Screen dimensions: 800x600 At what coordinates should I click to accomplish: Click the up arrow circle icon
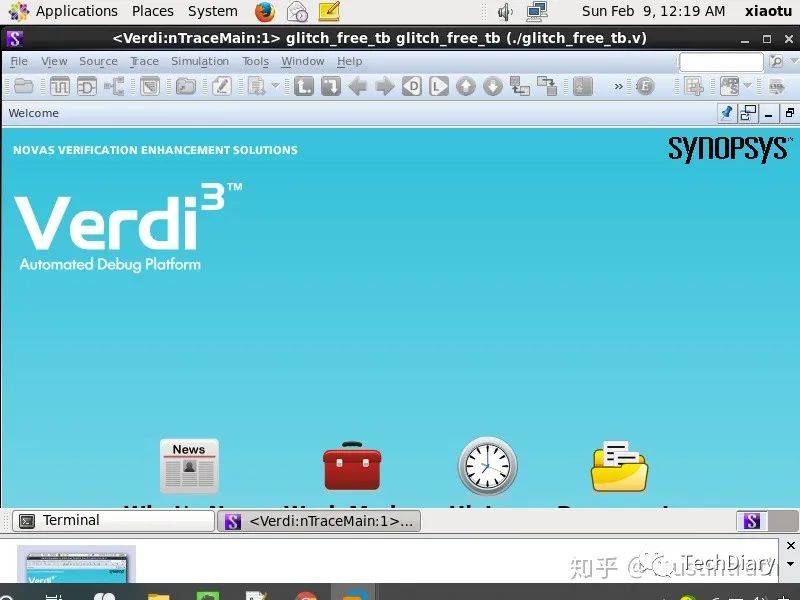click(466, 86)
